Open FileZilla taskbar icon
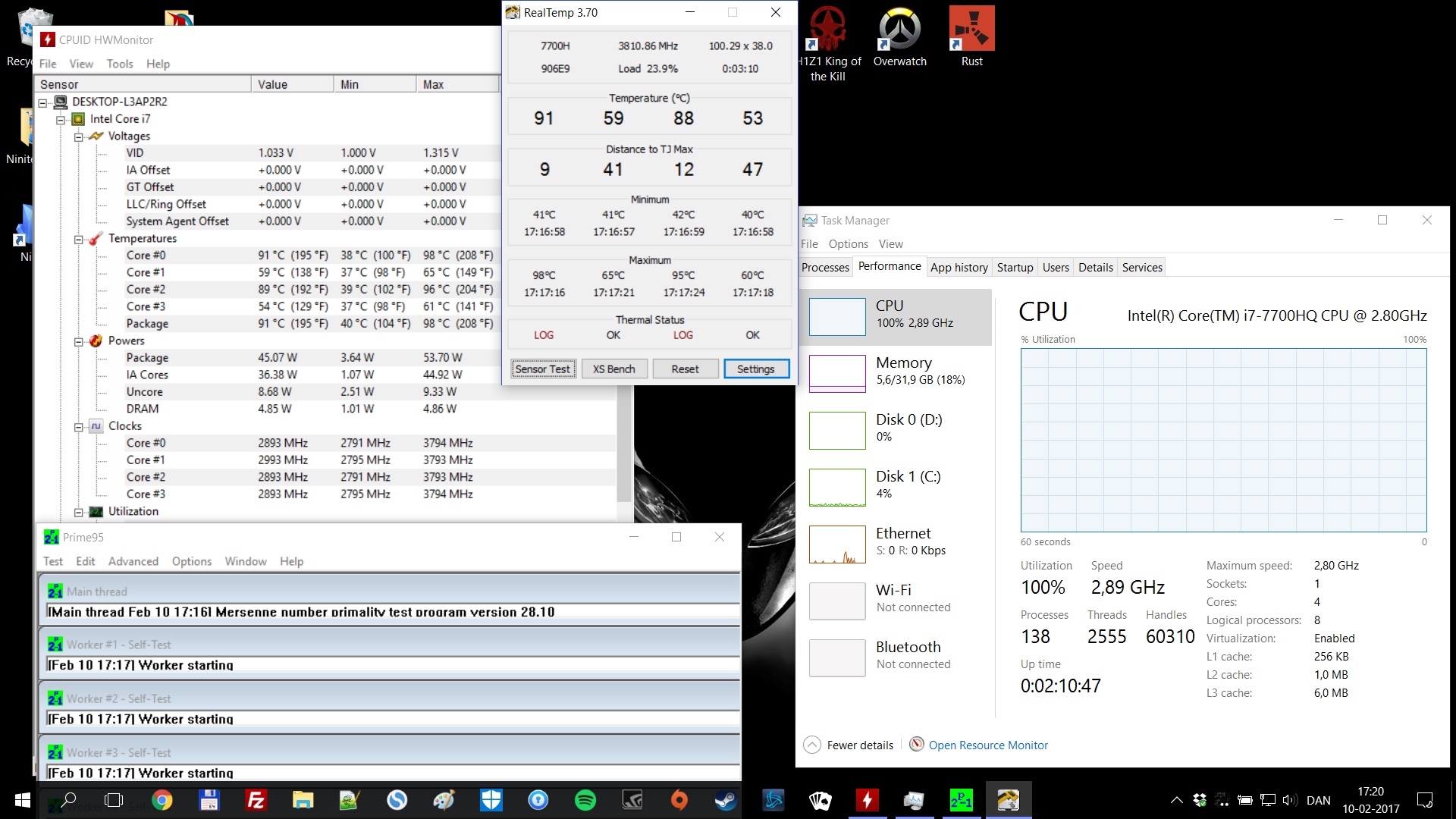This screenshot has height=819, width=1456. pos(256,800)
